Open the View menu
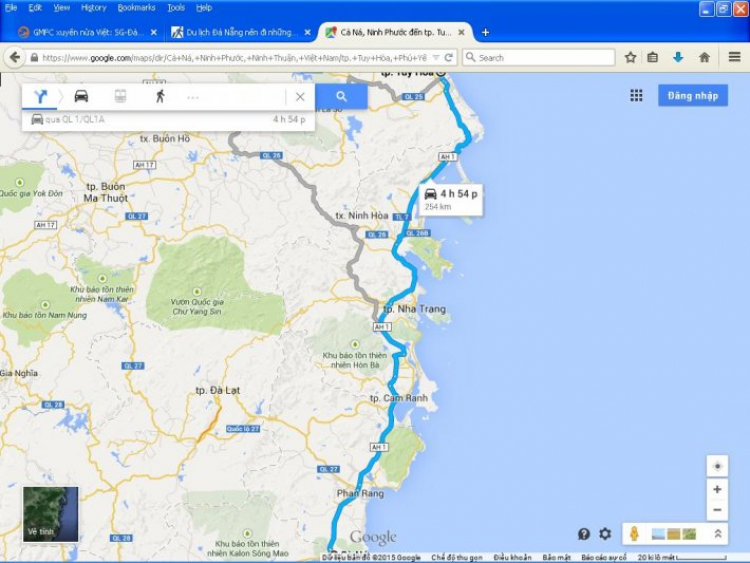This screenshot has width=750, height=563. 62,8
